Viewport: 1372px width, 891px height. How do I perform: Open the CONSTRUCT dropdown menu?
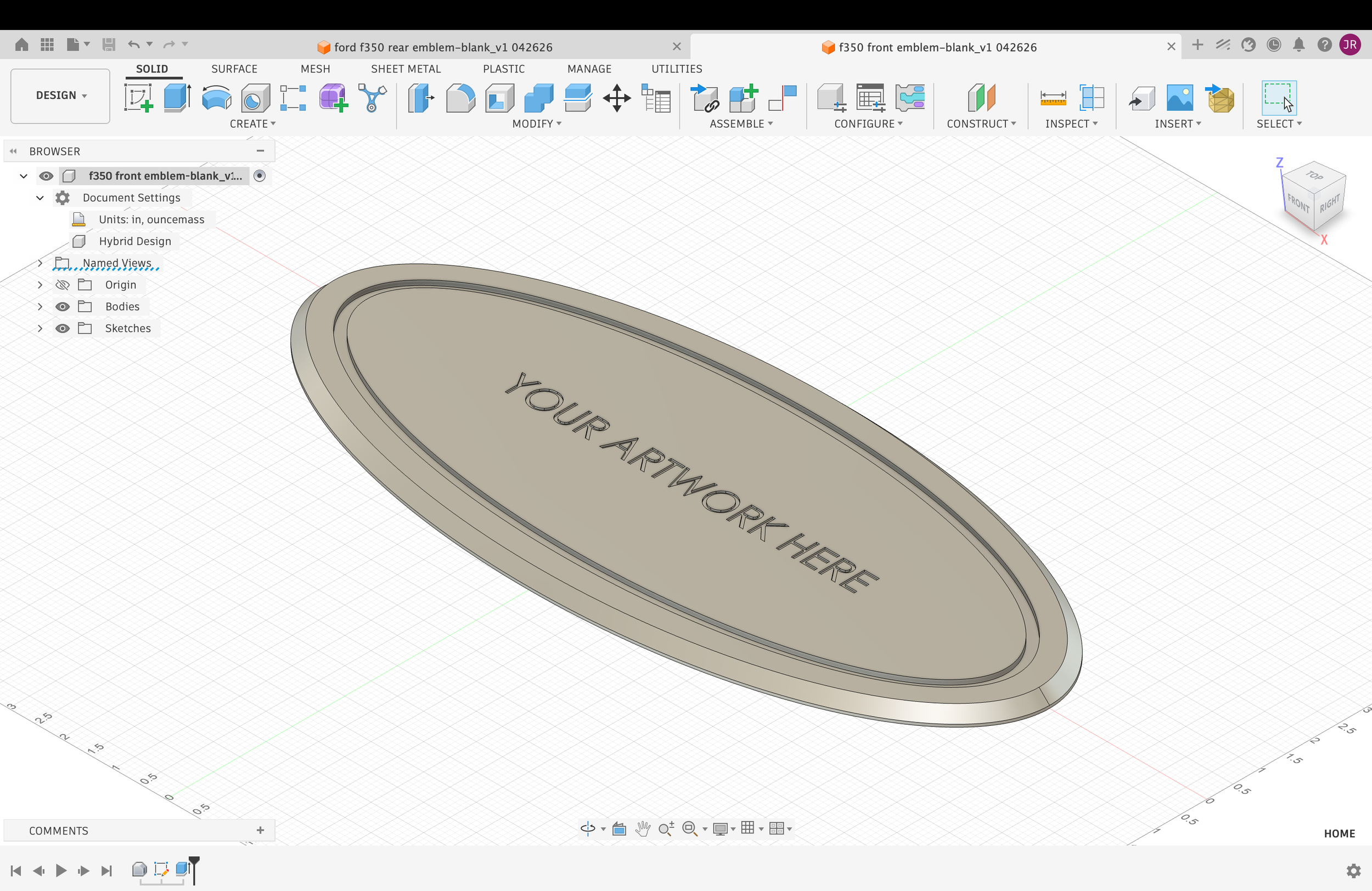pos(981,124)
